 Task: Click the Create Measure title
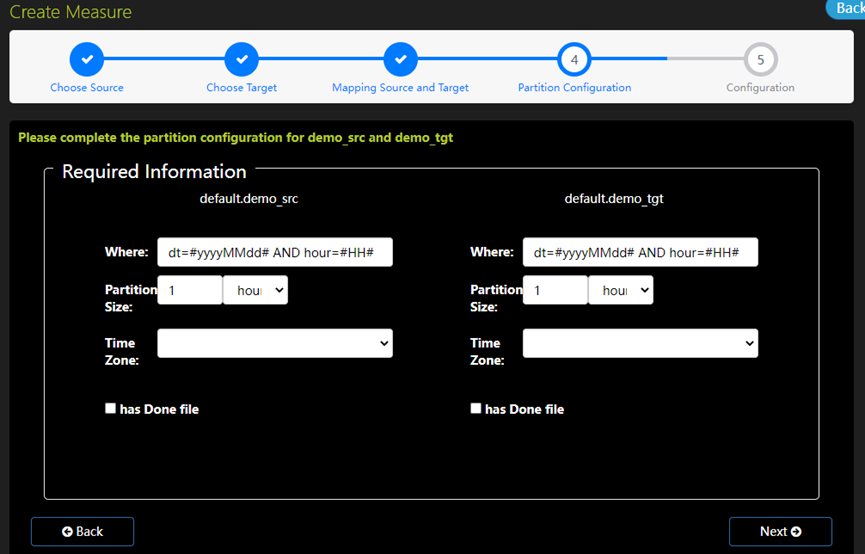pos(71,12)
